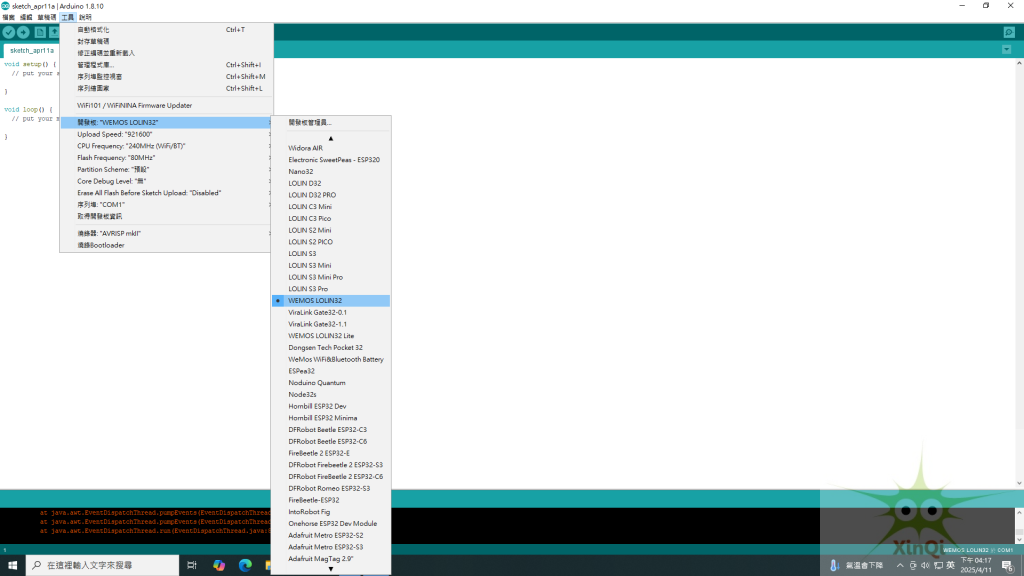Pick the Onehorse ESP32 Dev Module
The image size is (1024, 576).
[x=331, y=524]
